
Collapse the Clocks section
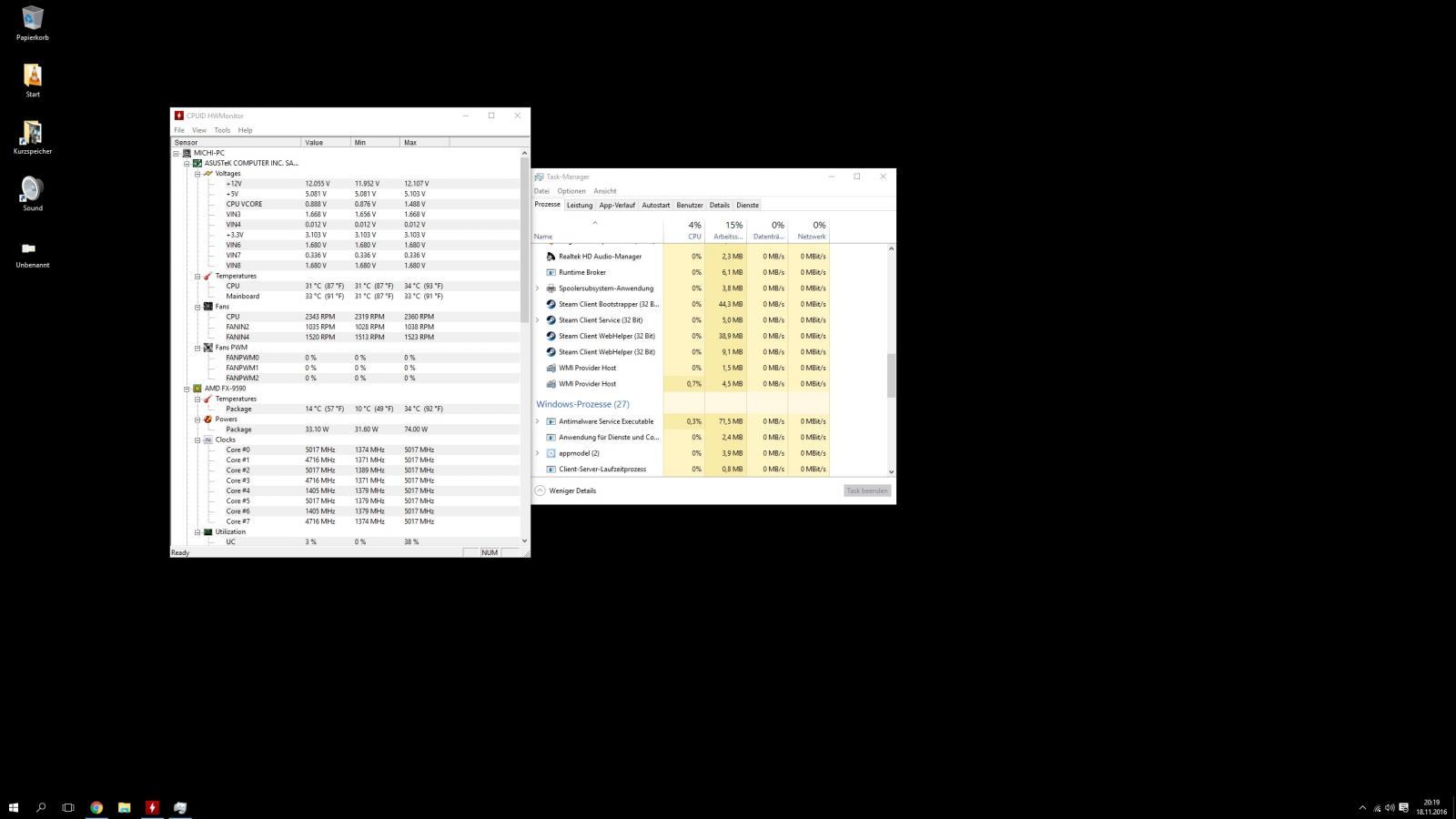[x=197, y=440]
